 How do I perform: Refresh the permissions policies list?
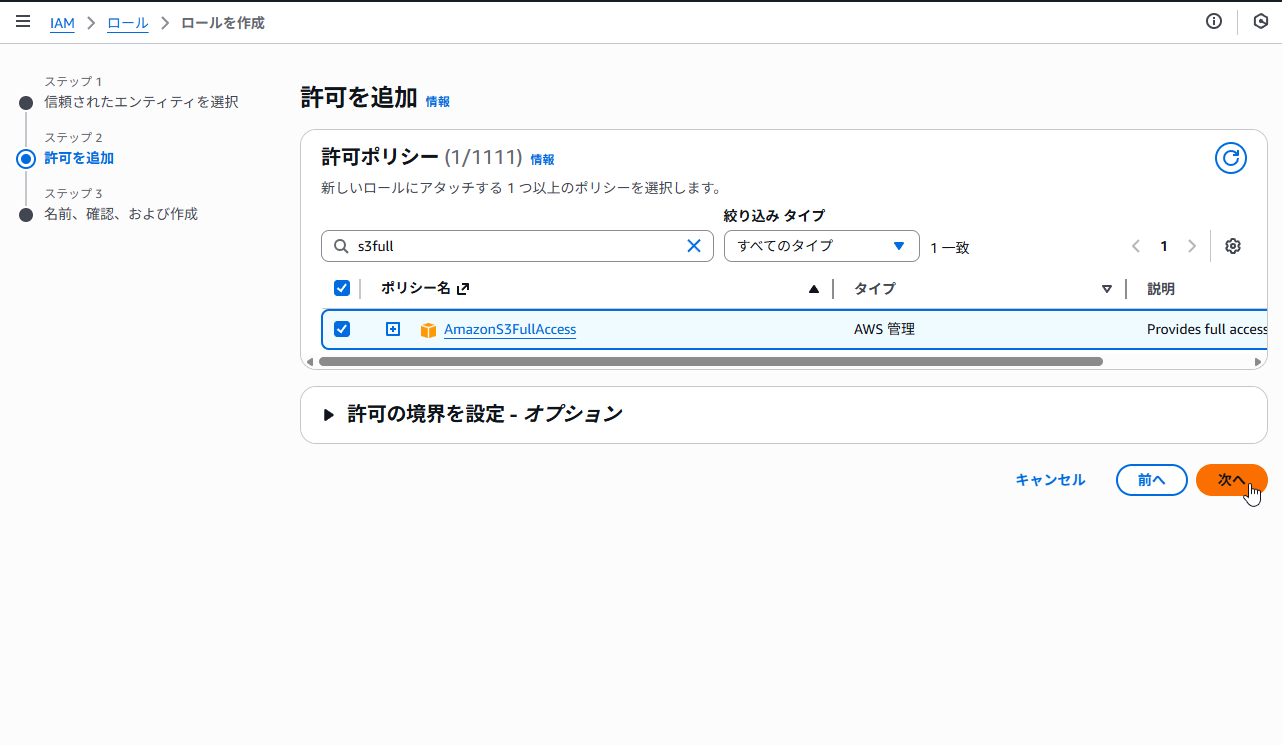point(1231,158)
